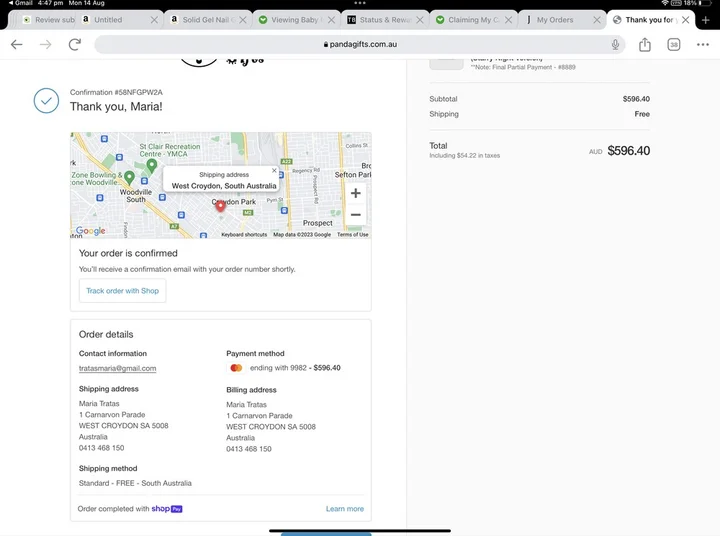Viewport: 720px width, 536px height.
Task: Switch to the My Orders tab
Action: click(x=555, y=20)
